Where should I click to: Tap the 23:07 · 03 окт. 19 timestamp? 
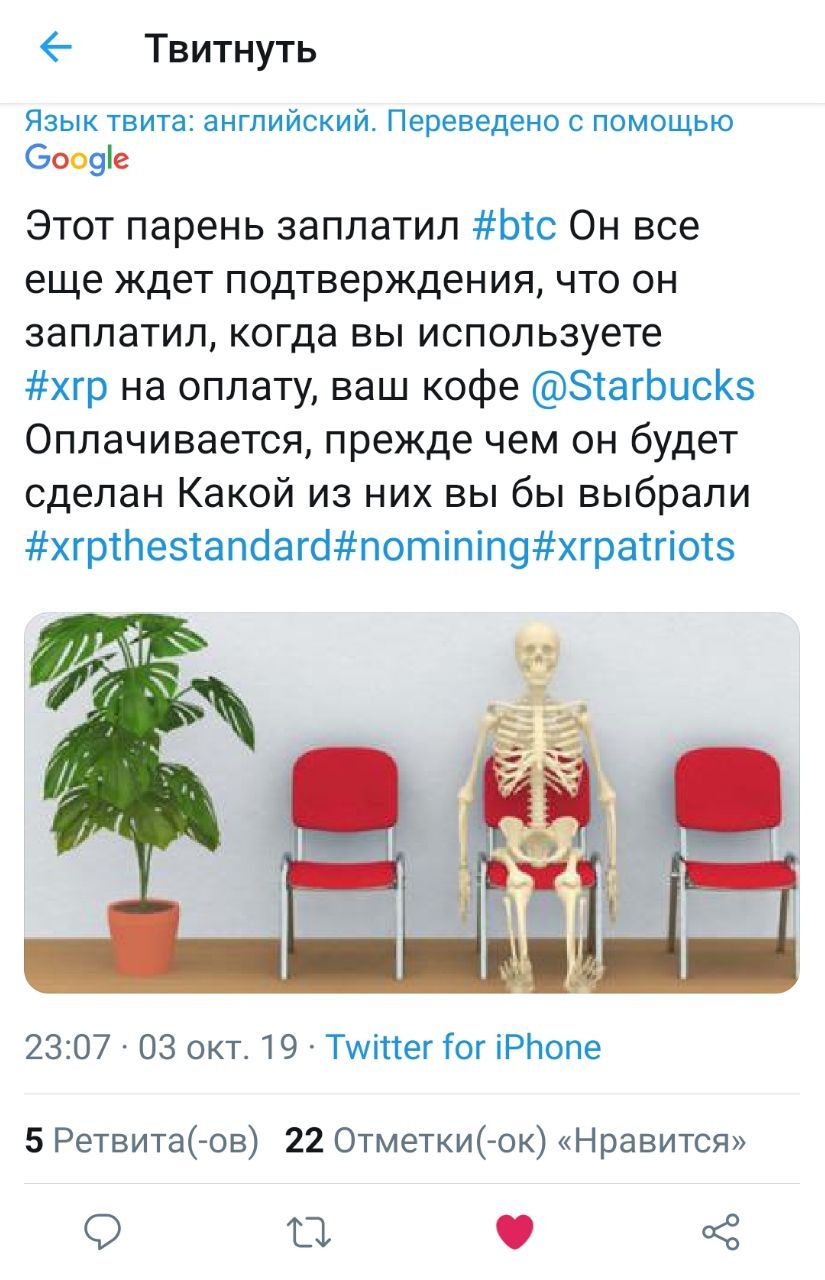tap(161, 1047)
